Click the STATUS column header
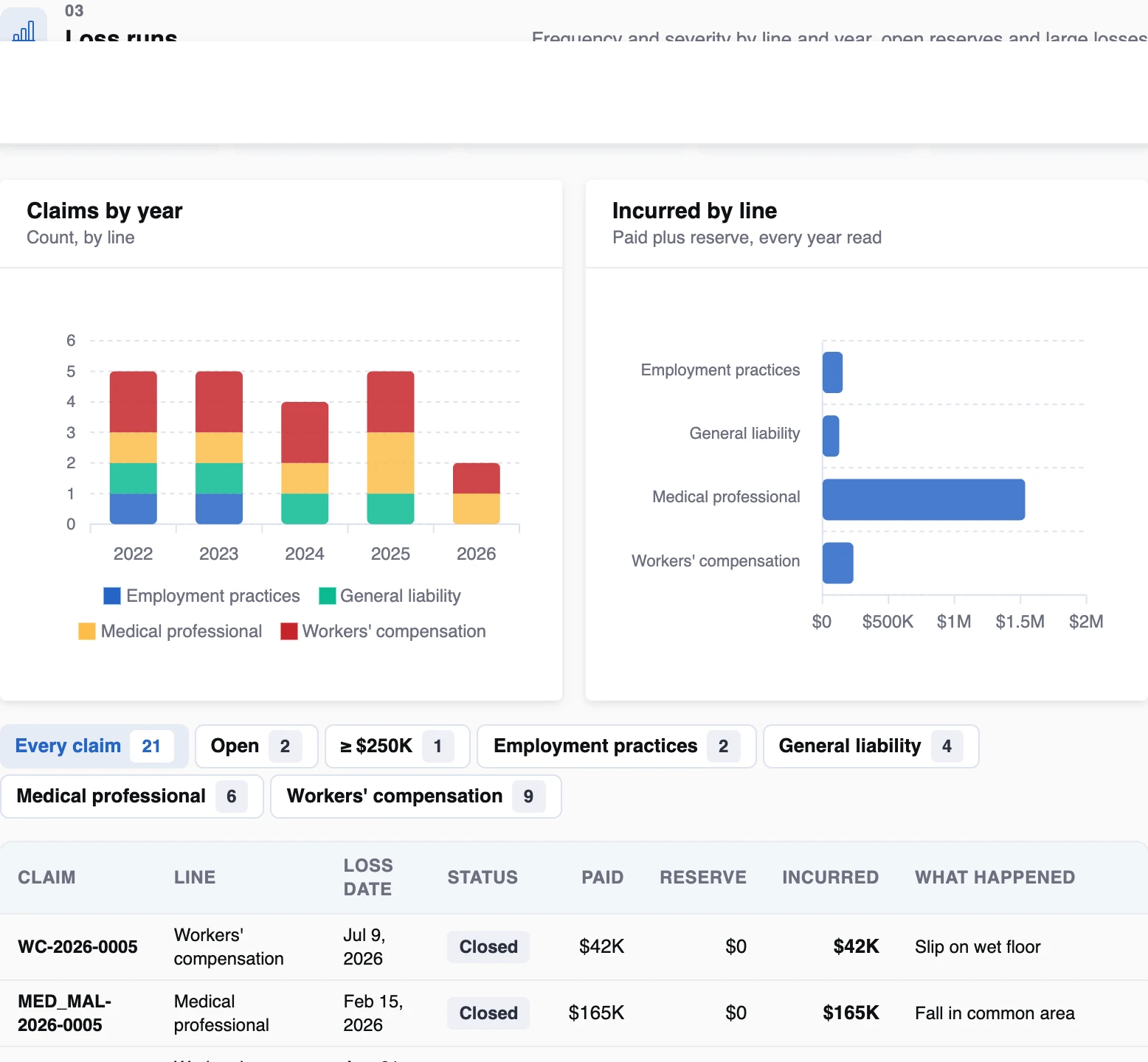Viewport: 1148px width, 1062px height. (483, 878)
